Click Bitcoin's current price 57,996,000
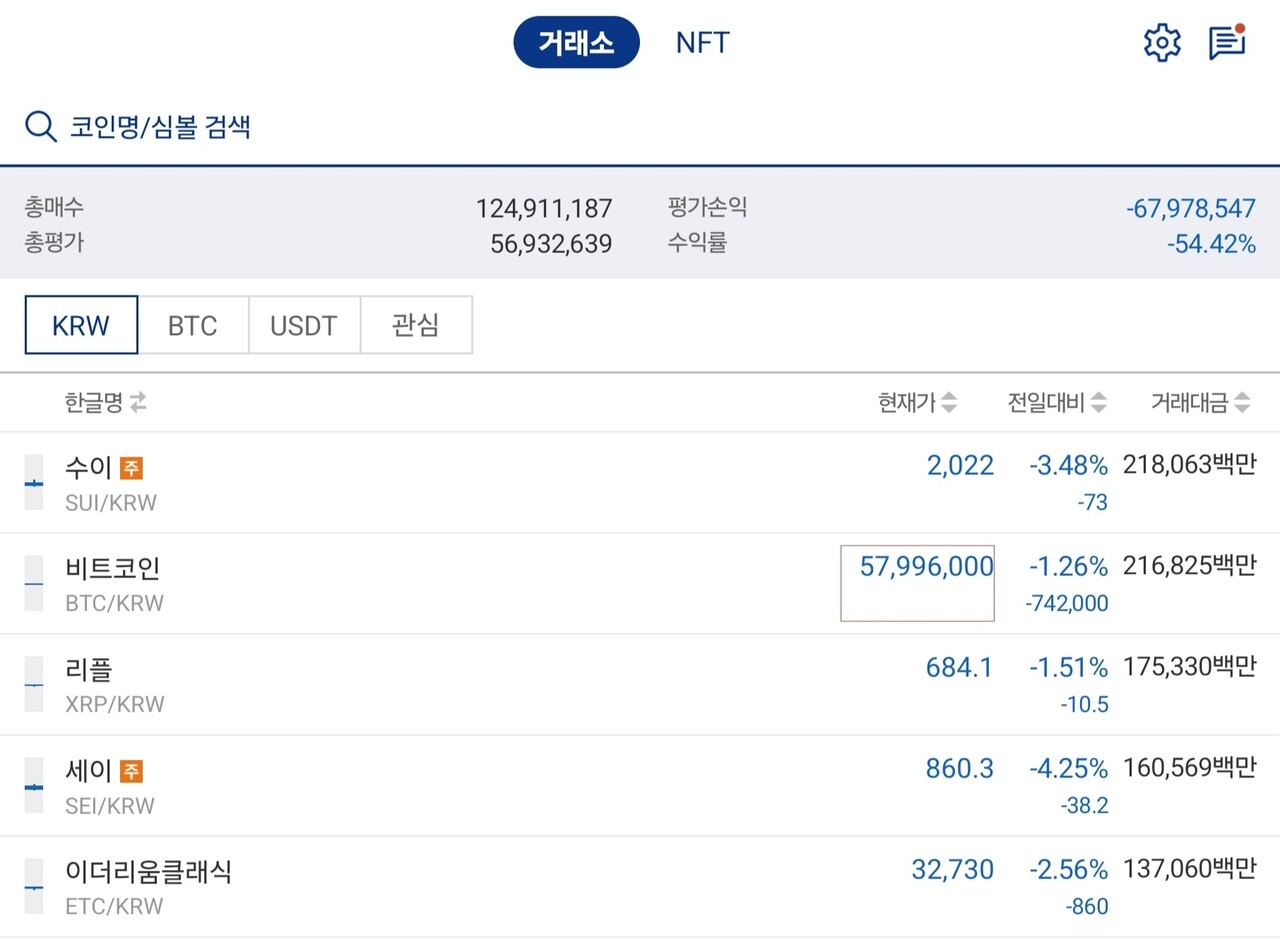Image resolution: width=1280 pixels, height=940 pixels. click(x=926, y=567)
